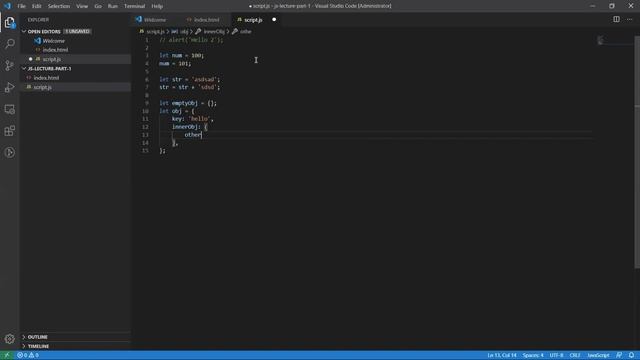The width and height of the screenshot is (640, 360).
Task: Open the Go menu
Action: (98, 6)
